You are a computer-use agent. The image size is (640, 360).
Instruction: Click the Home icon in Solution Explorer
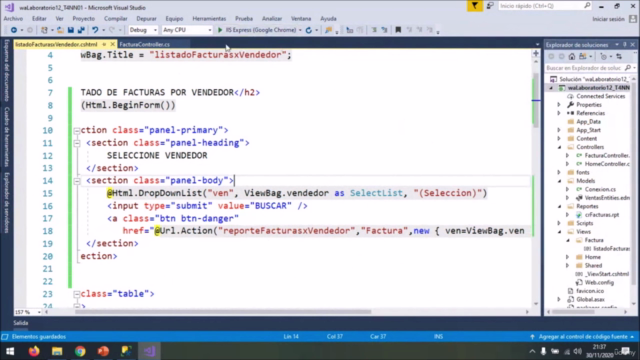pos(572,57)
